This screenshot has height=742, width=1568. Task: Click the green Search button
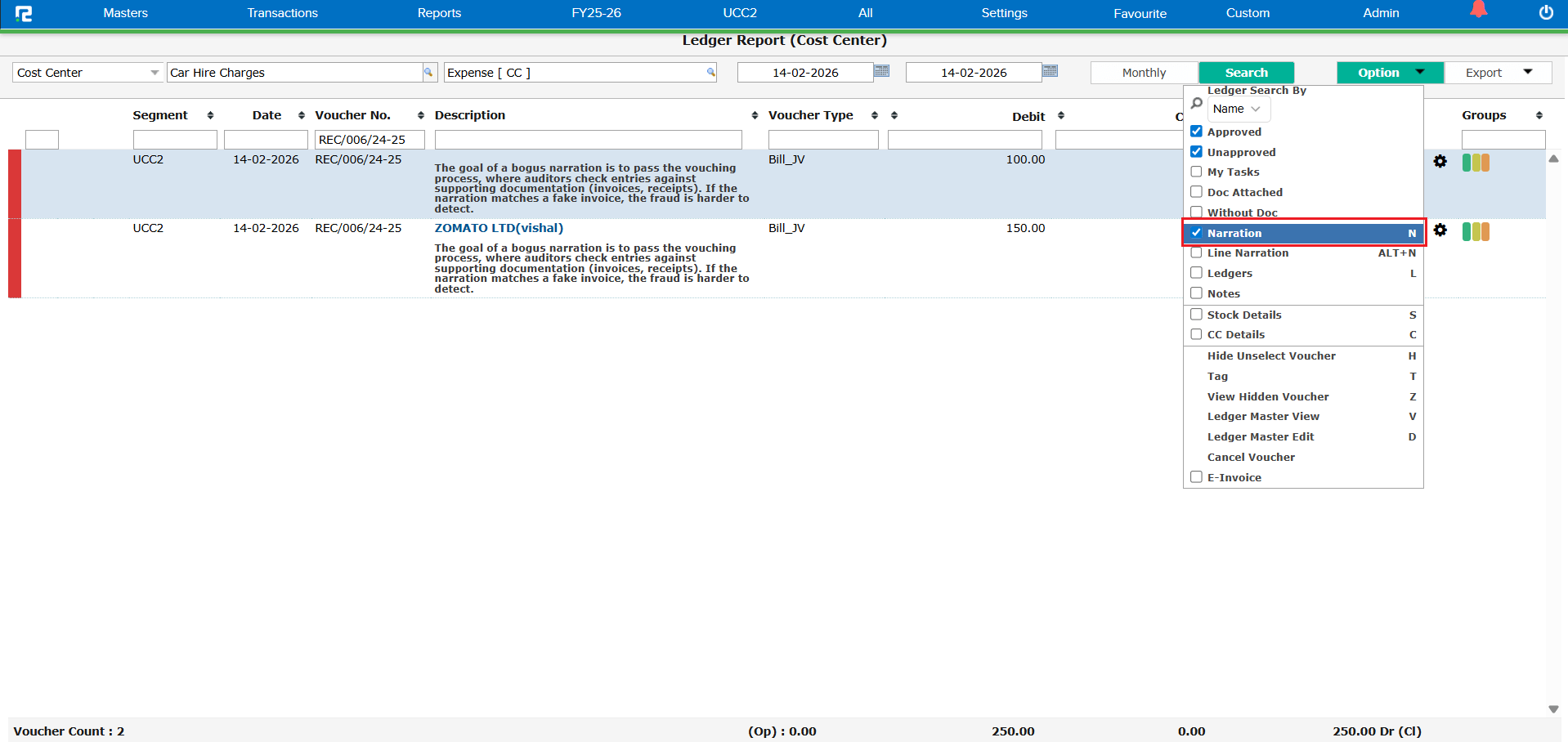(1246, 73)
